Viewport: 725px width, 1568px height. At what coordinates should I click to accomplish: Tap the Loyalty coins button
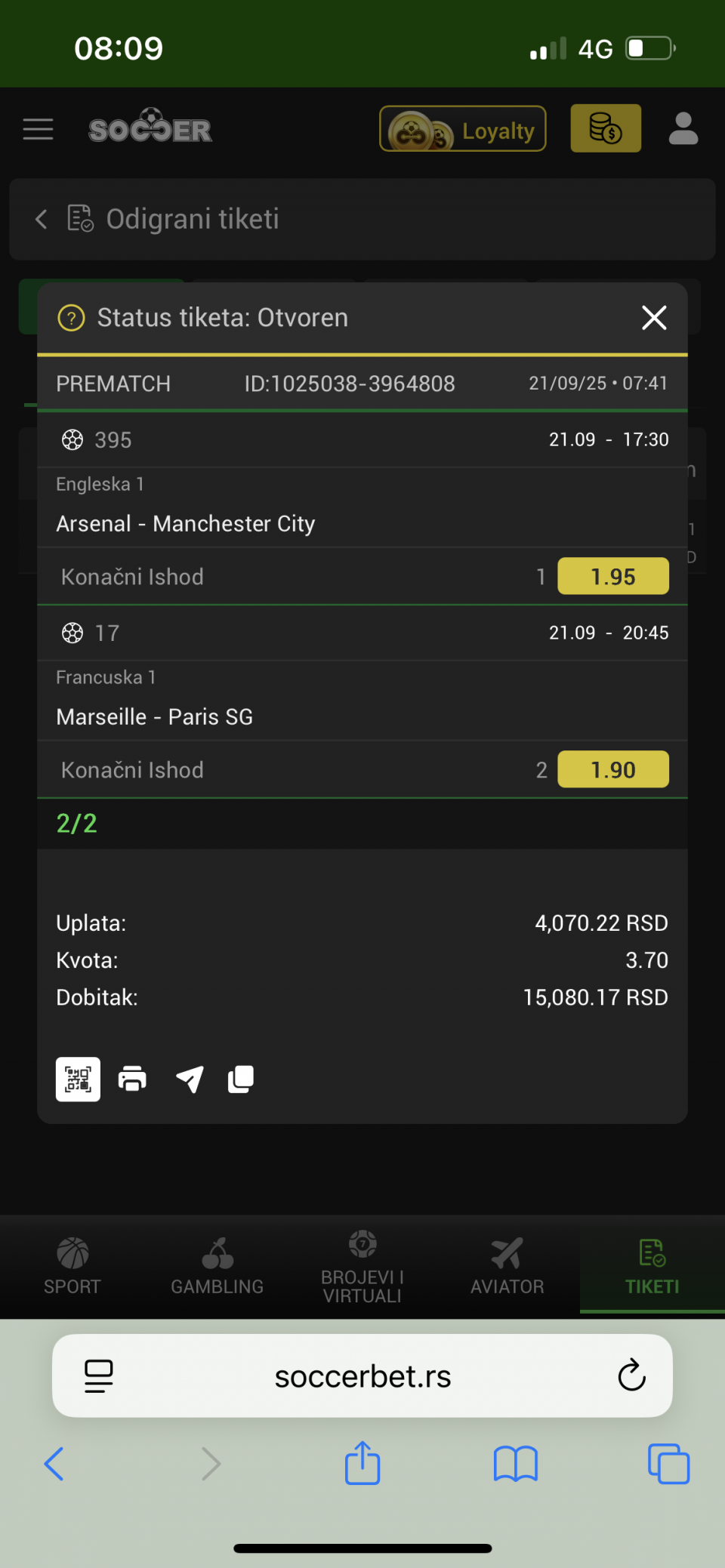[462, 129]
